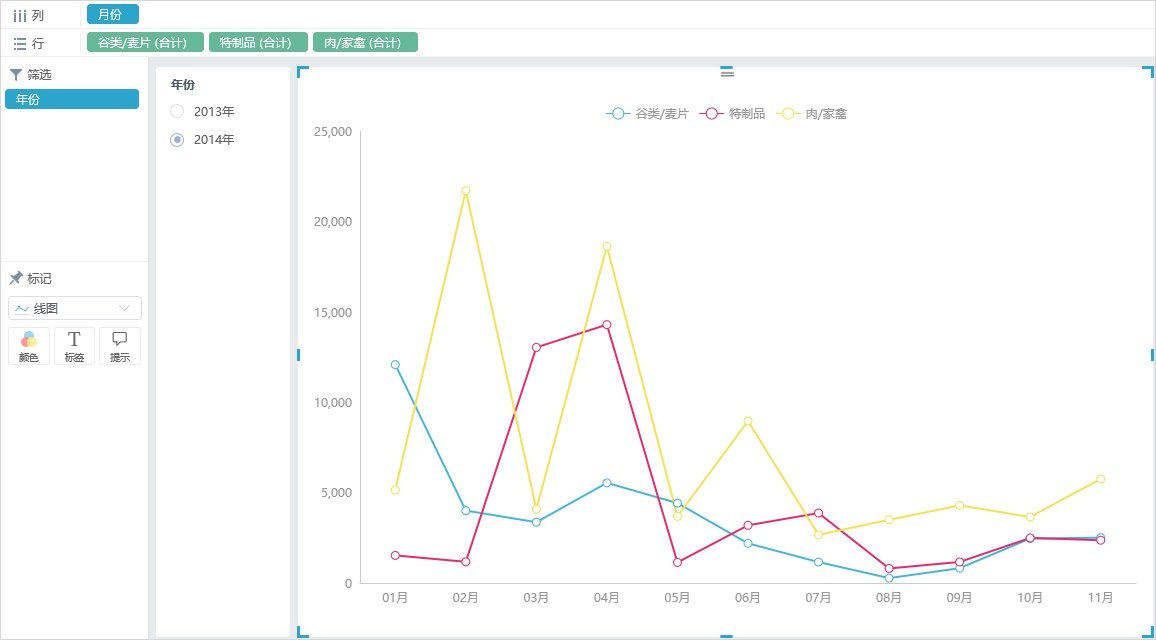
Task: Click the 年份 filter panel title
Action: click(183, 85)
